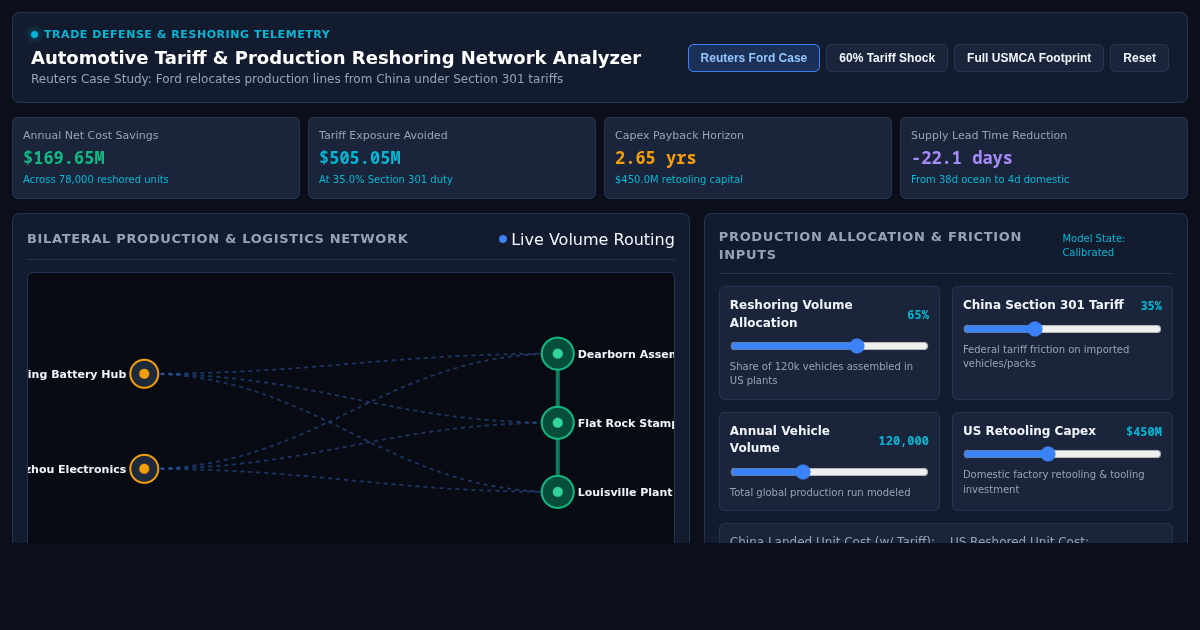Click the 120,000 vehicle volume readout
This screenshot has height=630, width=1200.
[x=904, y=441]
